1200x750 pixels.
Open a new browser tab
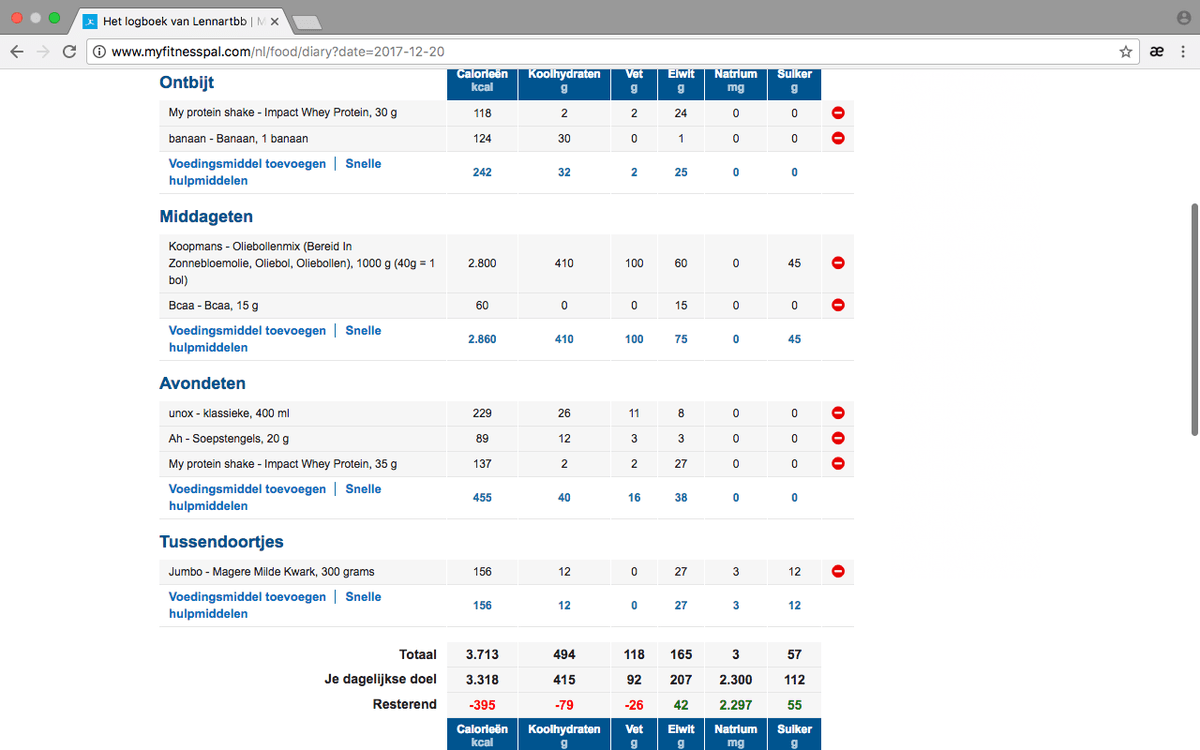(x=307, y=21)
